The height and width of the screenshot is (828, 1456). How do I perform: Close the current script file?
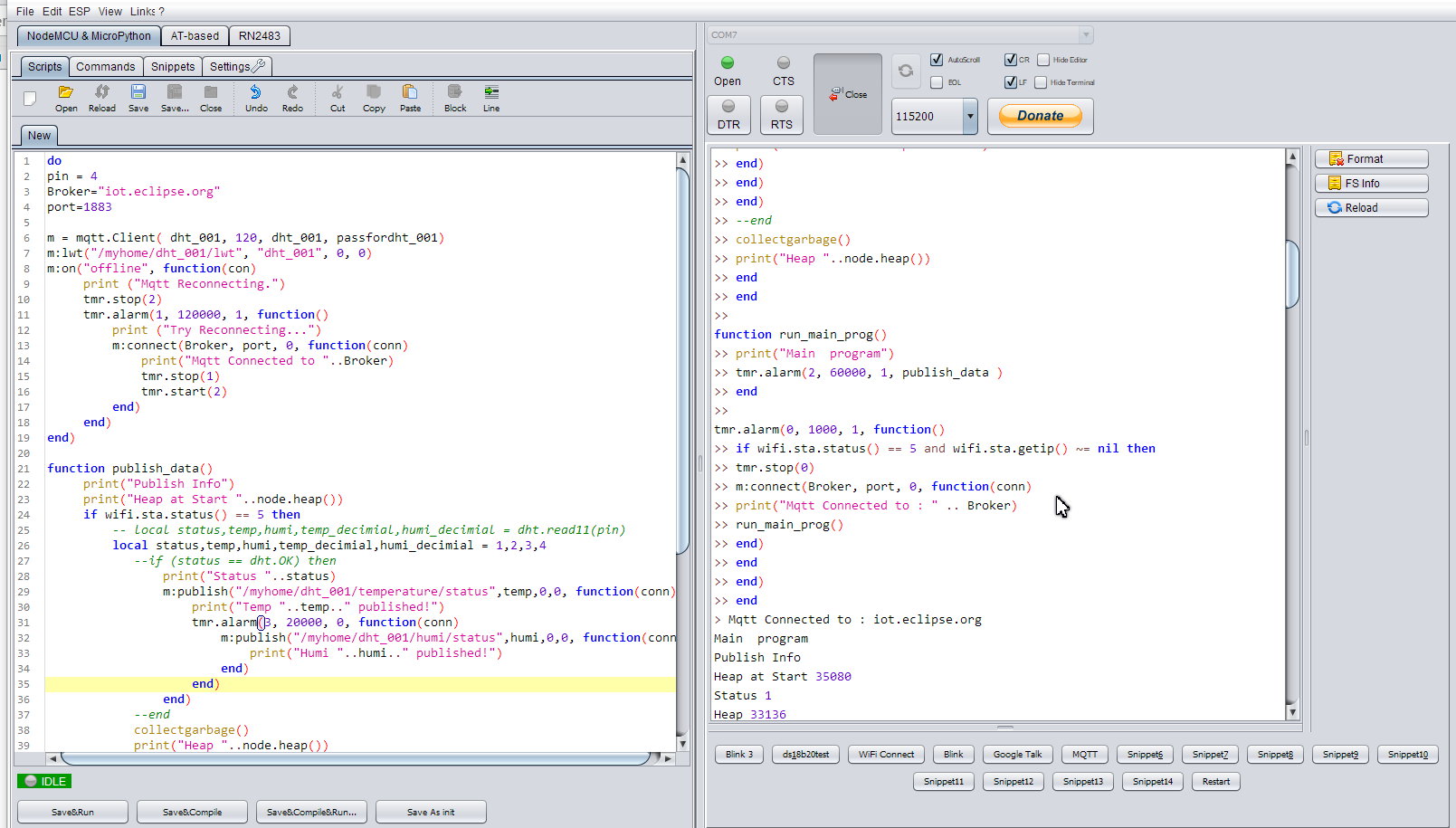(211, 98)
